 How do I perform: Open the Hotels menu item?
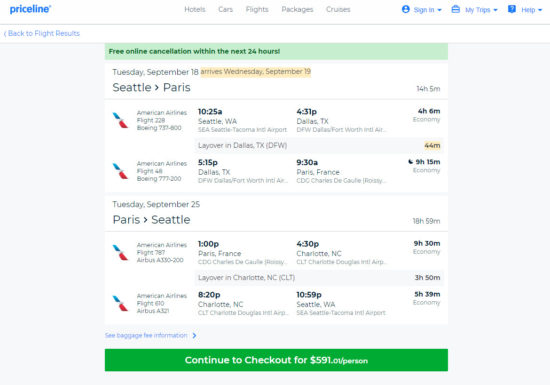(195, 9)
